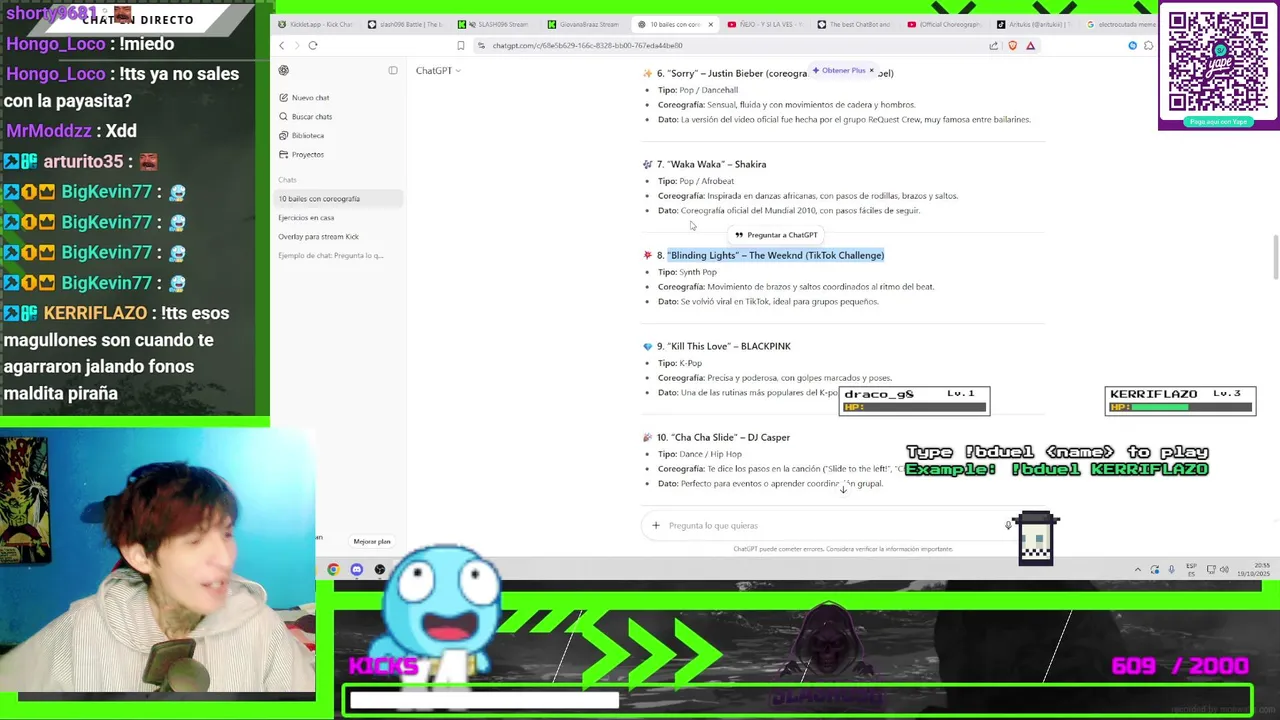Switch to 'SLASH096 Stream' browser tab
Viewport: 1280px width, 720px height.
[x=496, y=24]
